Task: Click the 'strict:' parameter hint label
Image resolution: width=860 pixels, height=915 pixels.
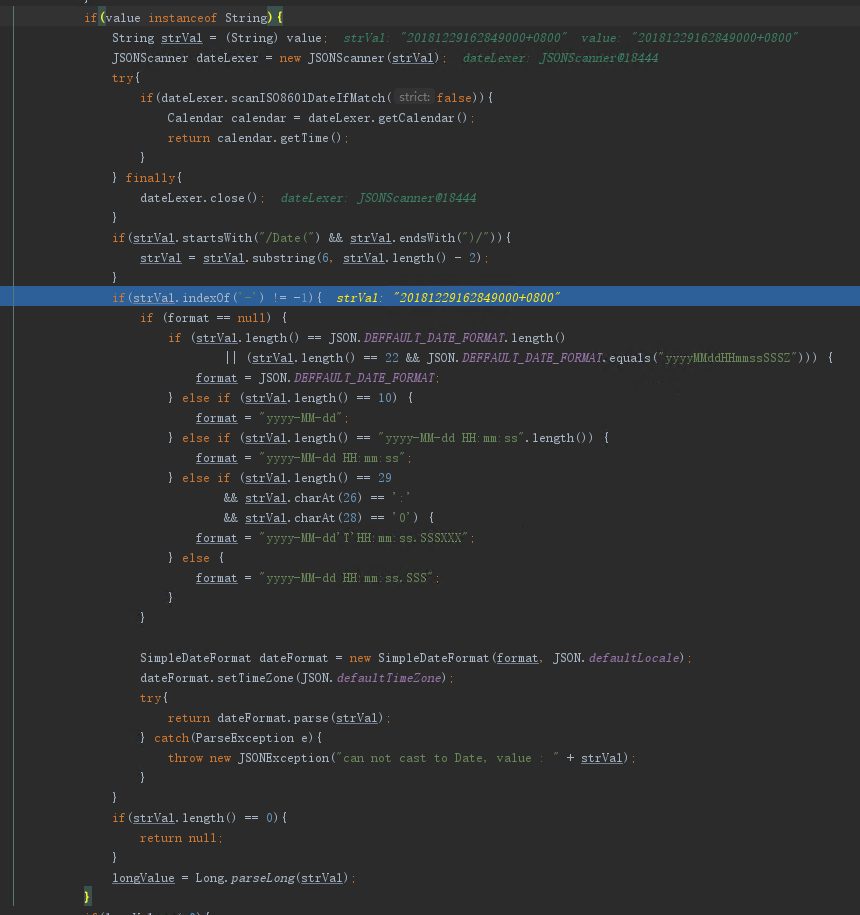Action: pyautogui.click(x=414, y=97)
